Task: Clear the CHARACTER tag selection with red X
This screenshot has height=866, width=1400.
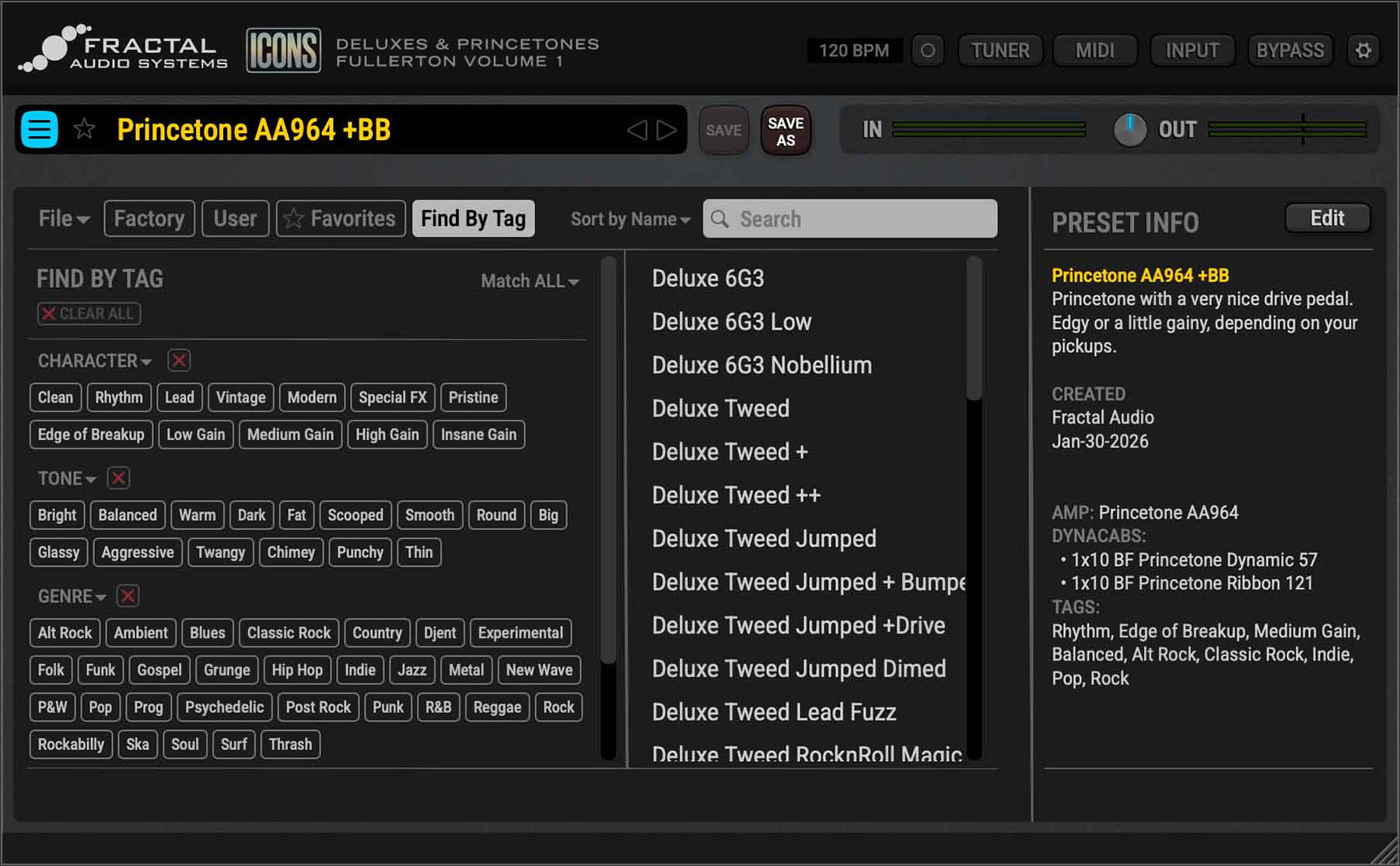Action: tap(178, 360)
